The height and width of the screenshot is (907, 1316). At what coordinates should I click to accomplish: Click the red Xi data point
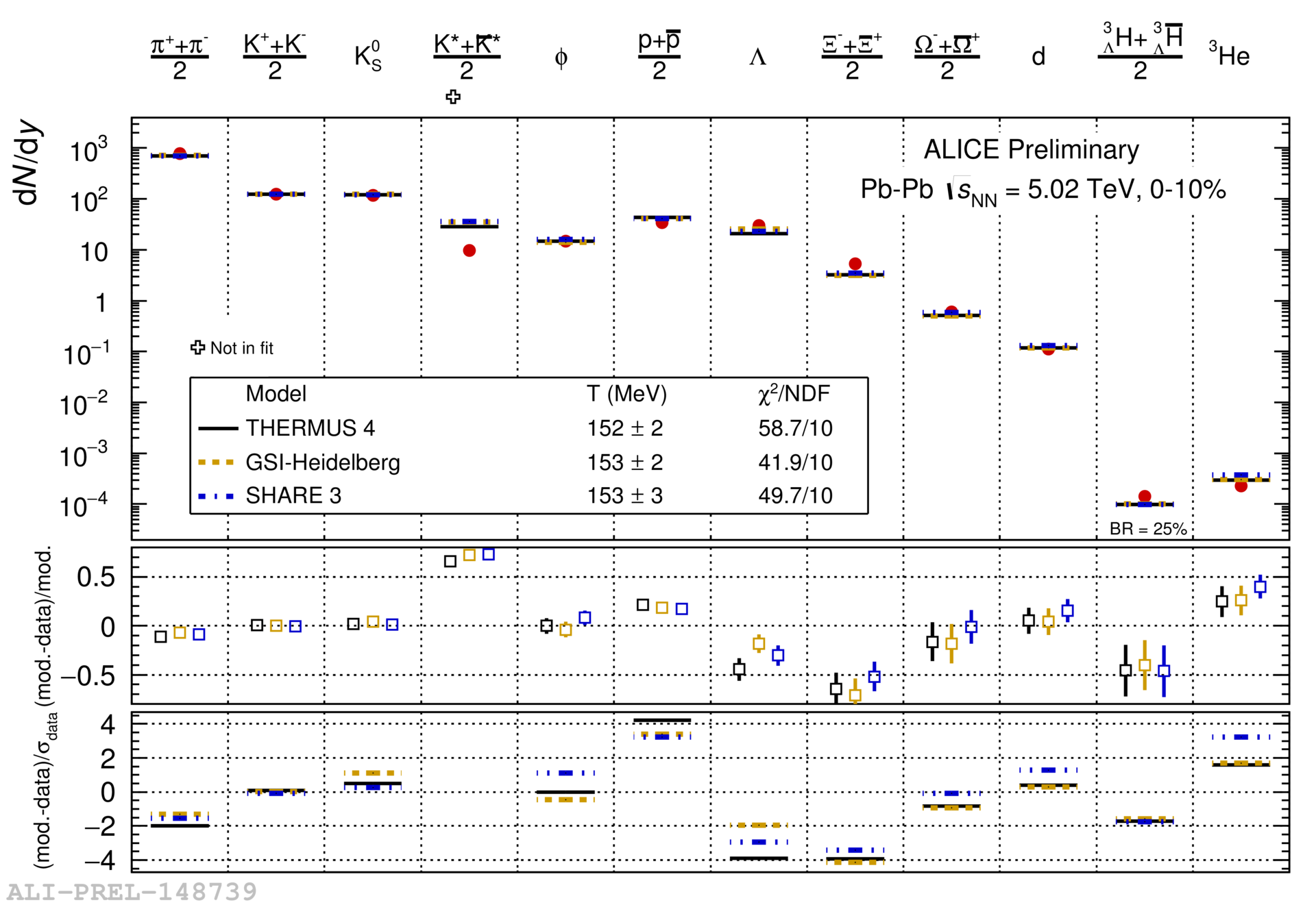tap(855, 264)
